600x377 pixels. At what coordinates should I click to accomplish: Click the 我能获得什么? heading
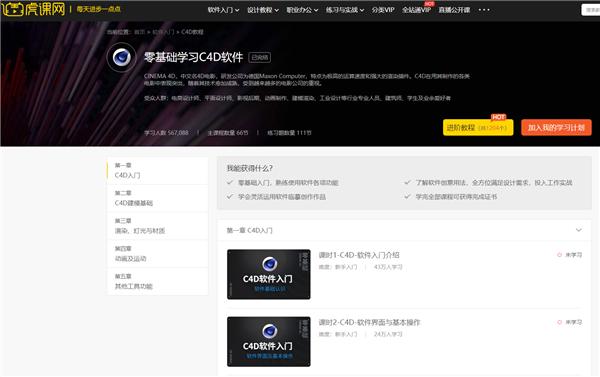249,168
